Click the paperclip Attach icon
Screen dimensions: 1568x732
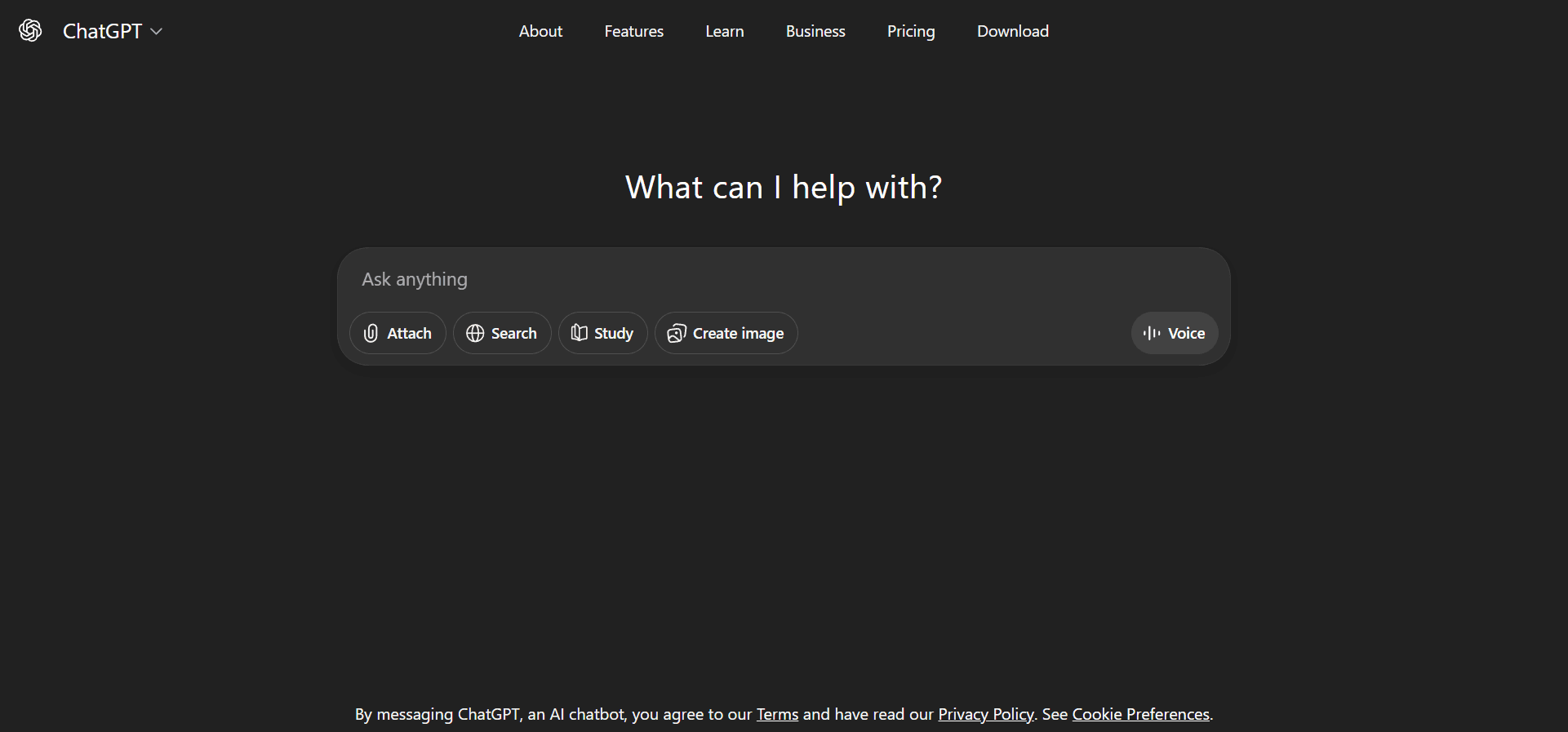pyautogui.click(x=371, y=333)
